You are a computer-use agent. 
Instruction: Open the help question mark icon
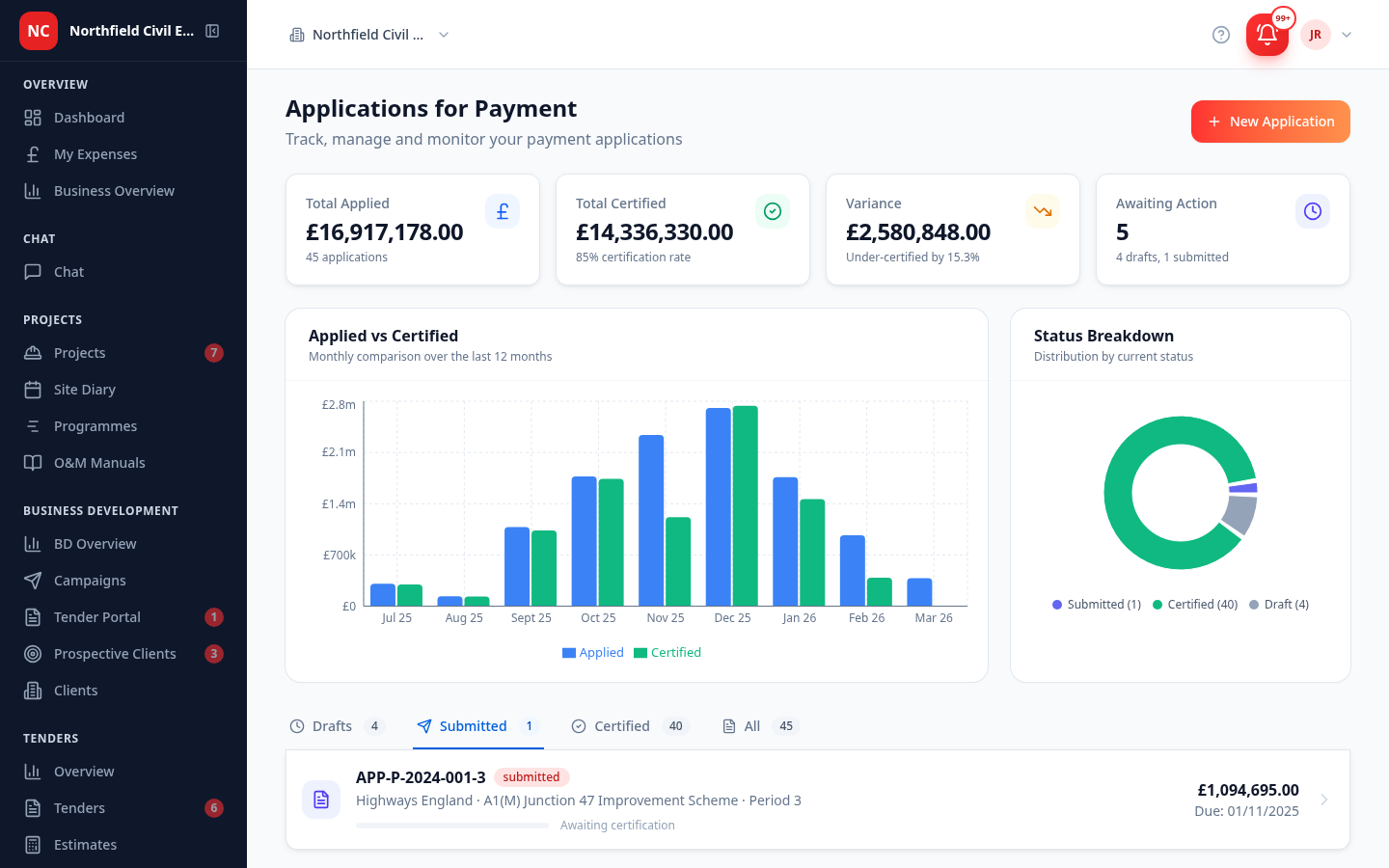pos(1221,35)
